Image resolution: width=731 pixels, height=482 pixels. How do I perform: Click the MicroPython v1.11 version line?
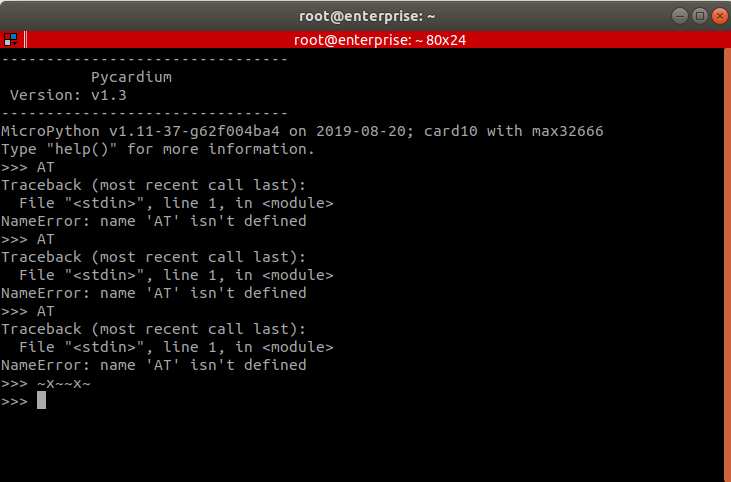click(302, 131)
